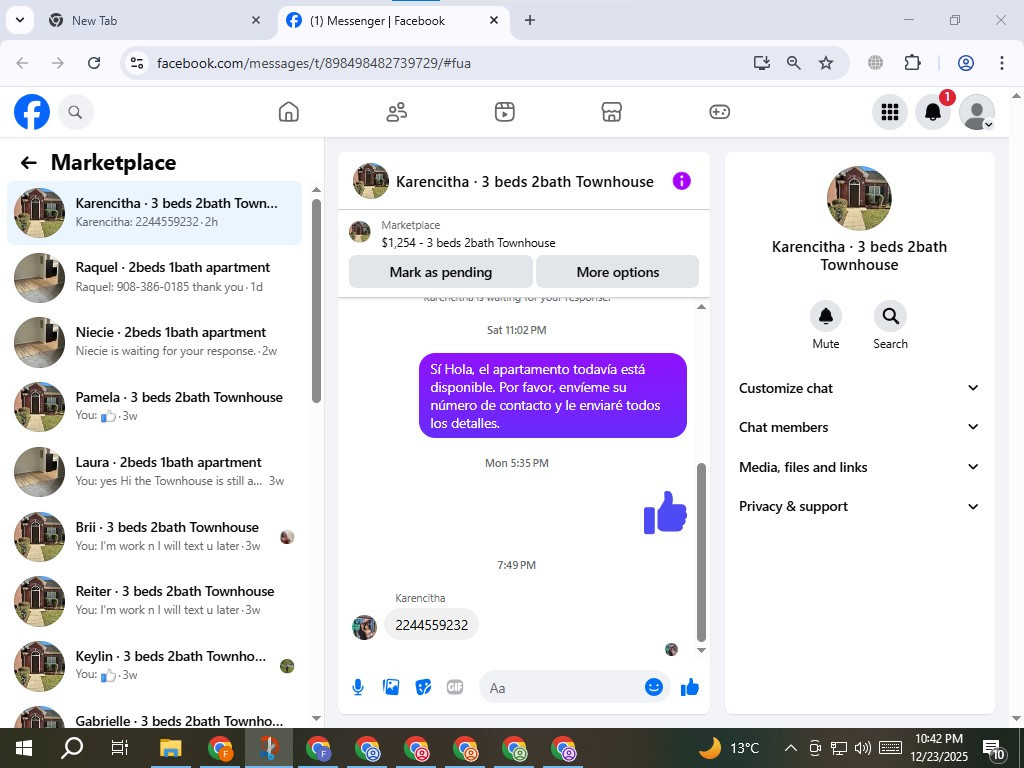Image resolution: width=1024 pixels, height=768 pixels.
Task: Open the Reiter 3 beds Townhouse conversation
Action: point(155,601)
